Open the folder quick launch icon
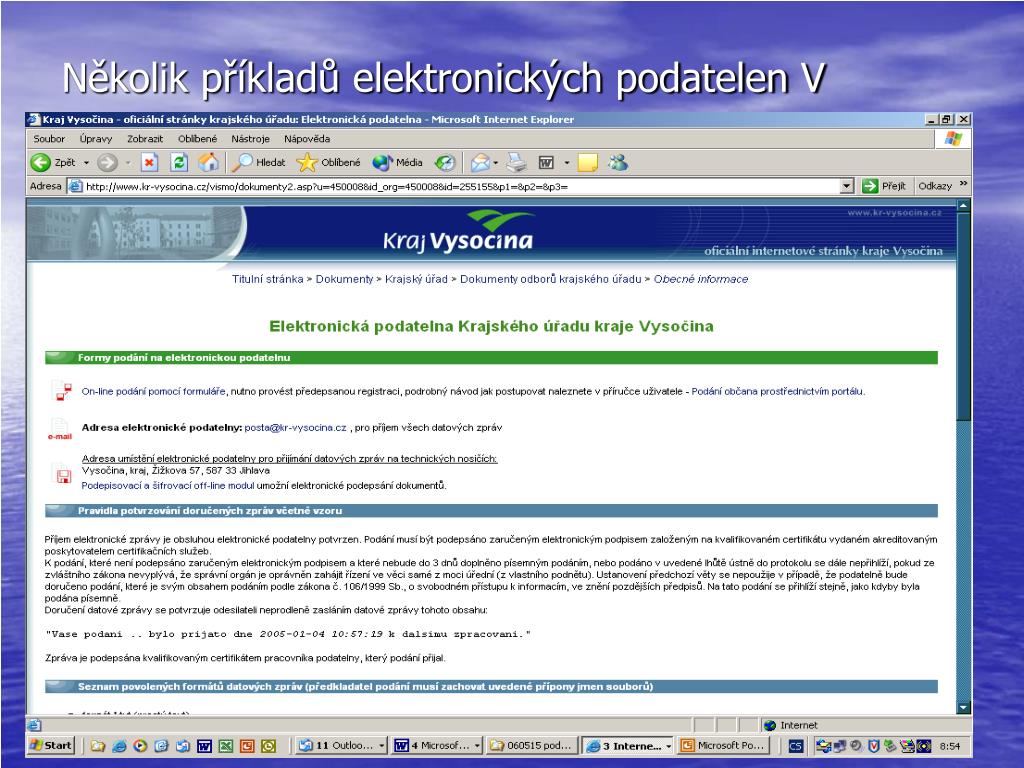This screenshot has width=1024, height=768. pyautogui.click(x=97, y=746)
